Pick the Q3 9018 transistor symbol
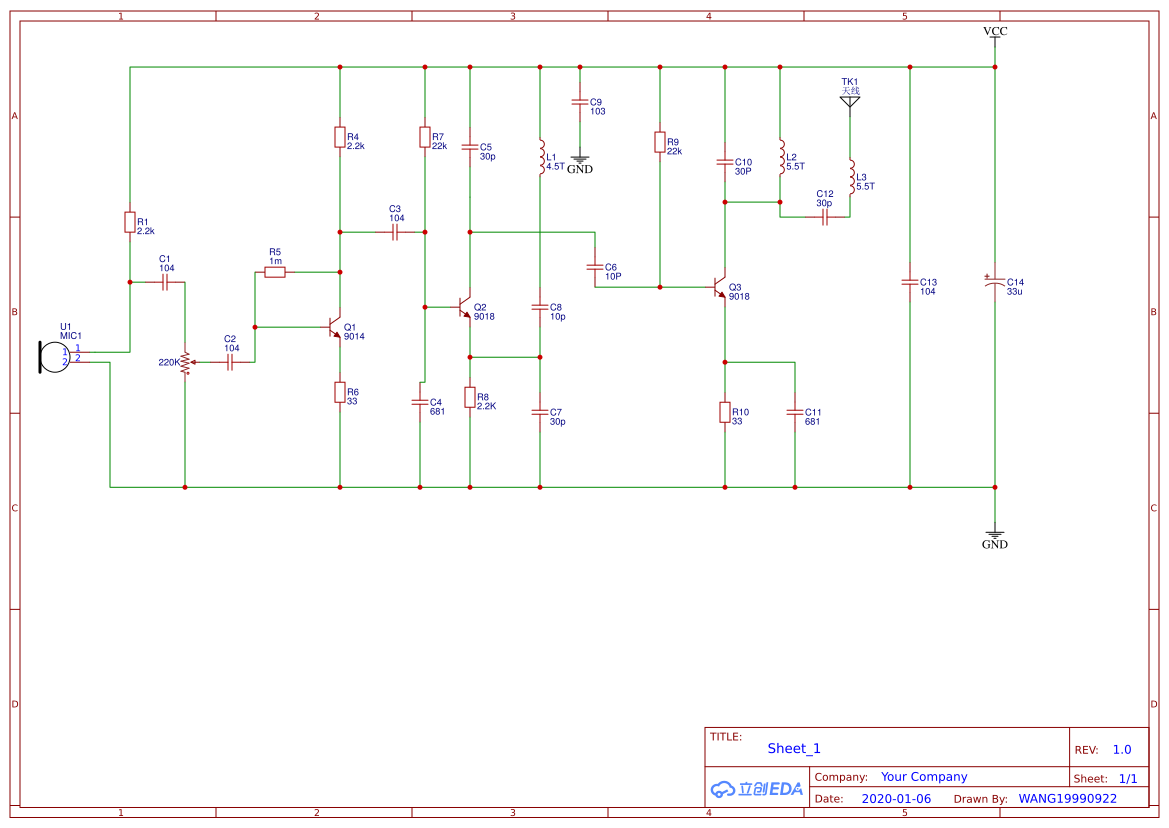The width and height of the screenshot is (1169, 828). (719, 287)
